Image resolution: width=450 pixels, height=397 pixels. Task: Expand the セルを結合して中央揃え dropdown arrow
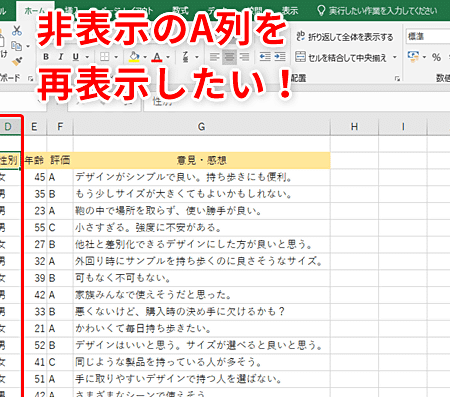395,57
